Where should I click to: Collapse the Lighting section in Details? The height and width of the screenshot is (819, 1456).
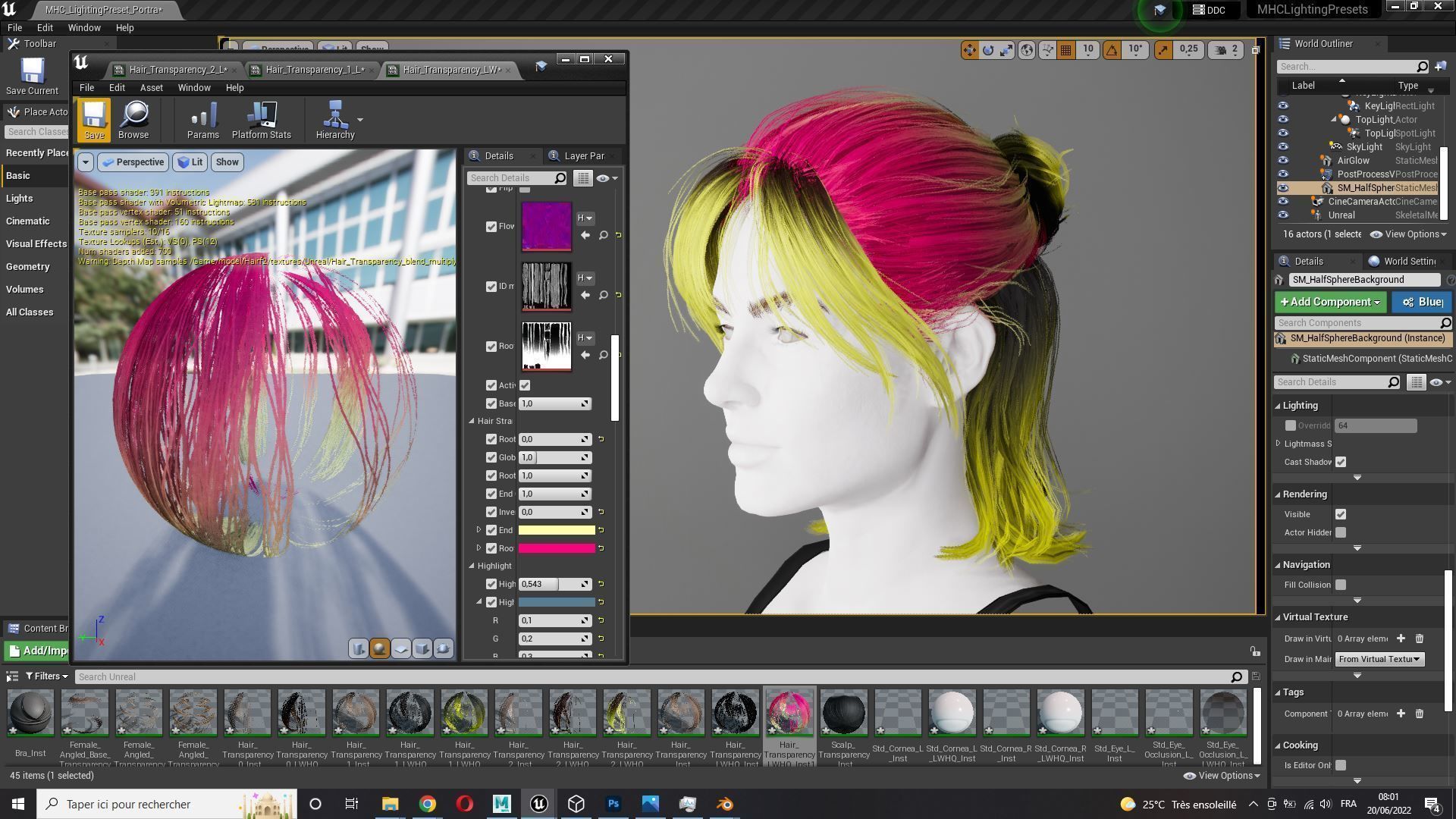point(1278,406)
